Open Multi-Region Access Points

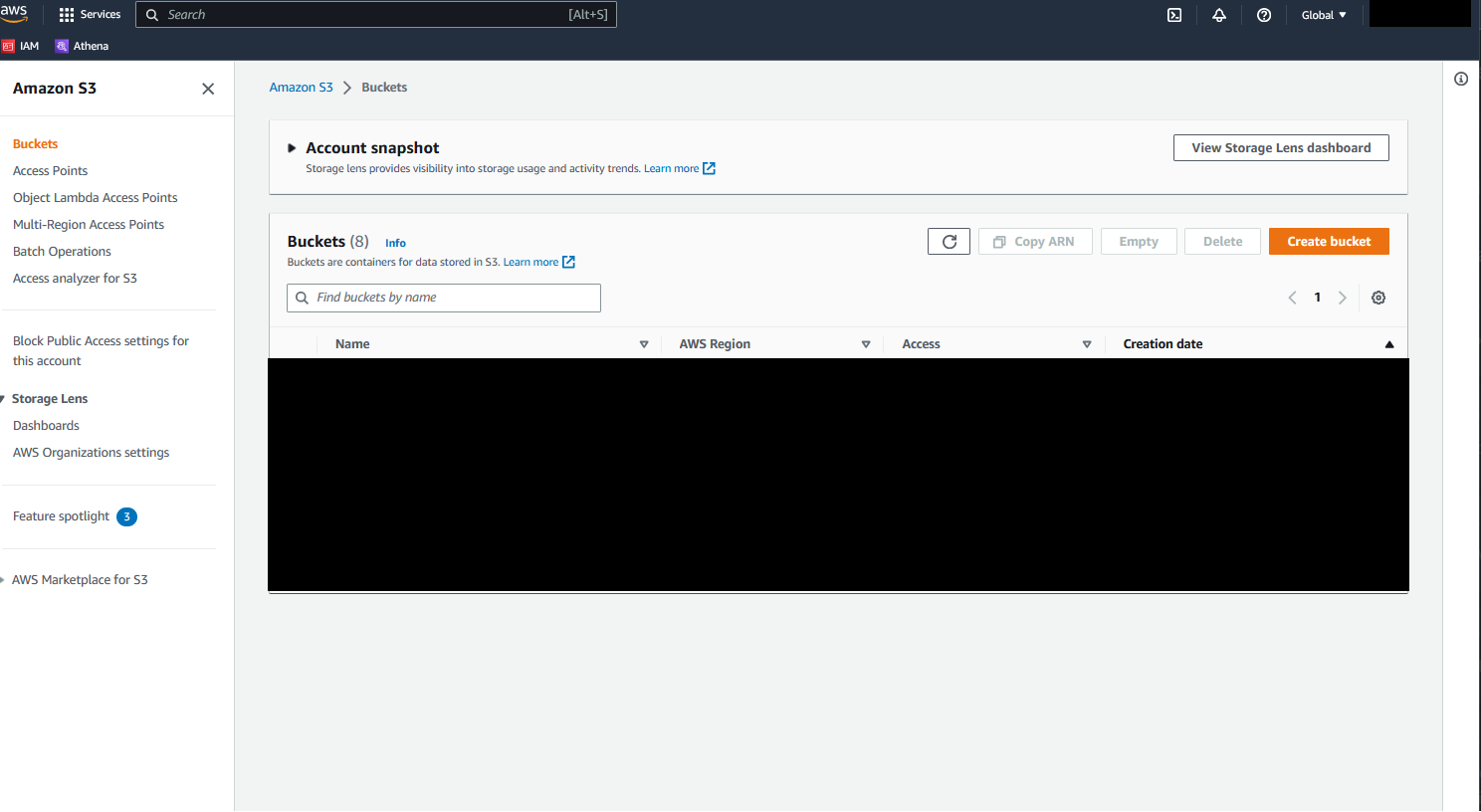tap(89, 225)
